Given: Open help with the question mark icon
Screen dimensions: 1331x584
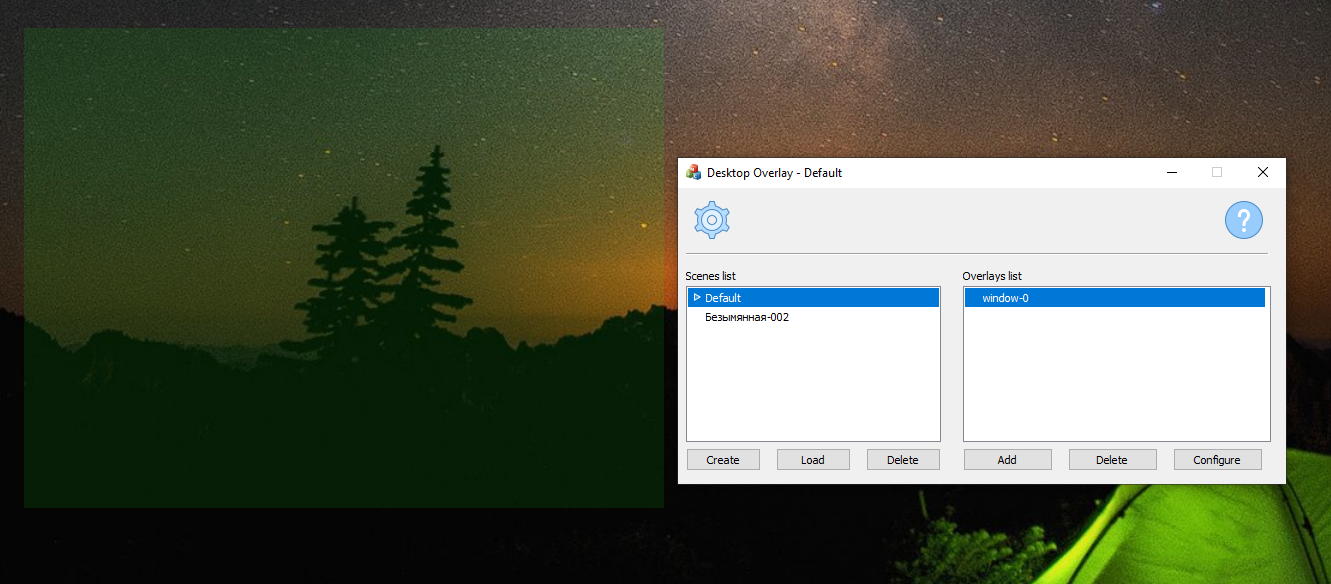Looking at the screenshot, I should coord(1244,219).
